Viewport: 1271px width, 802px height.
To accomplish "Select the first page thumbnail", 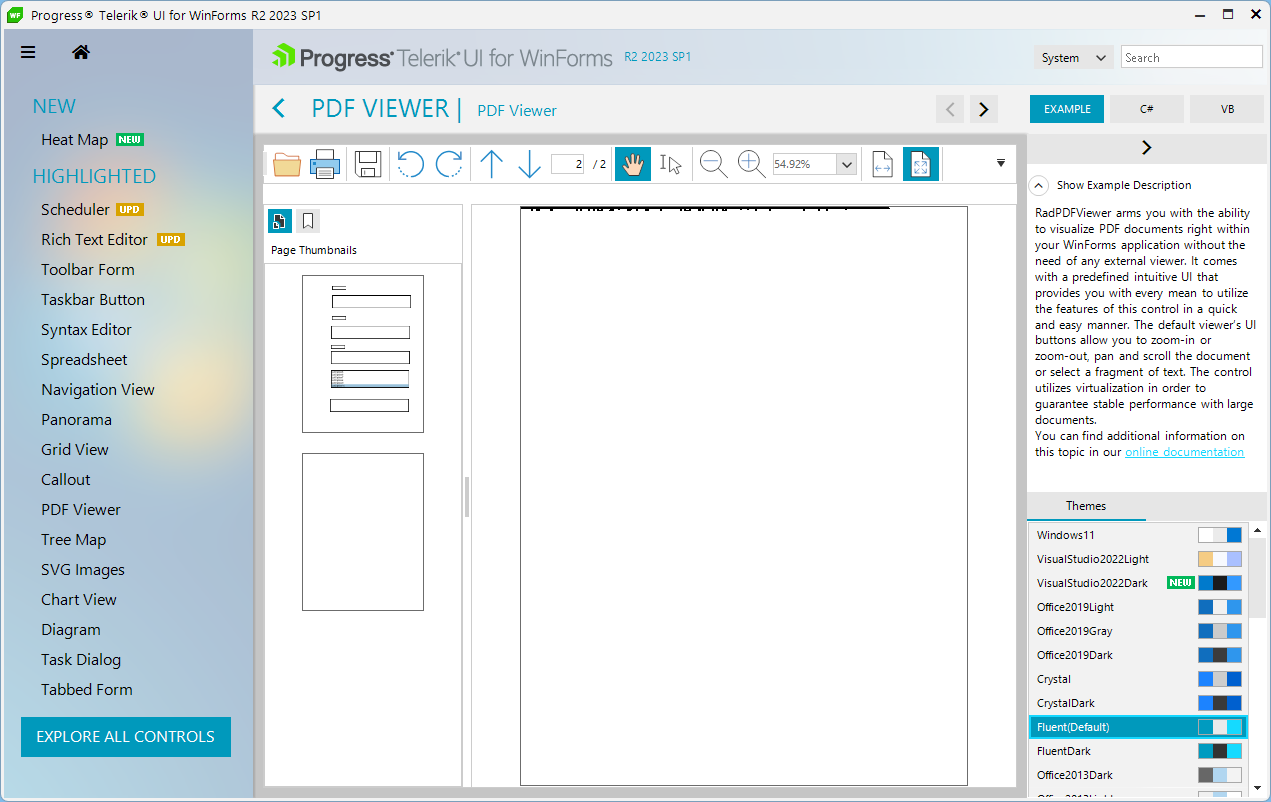I will [x=363, y=354].
